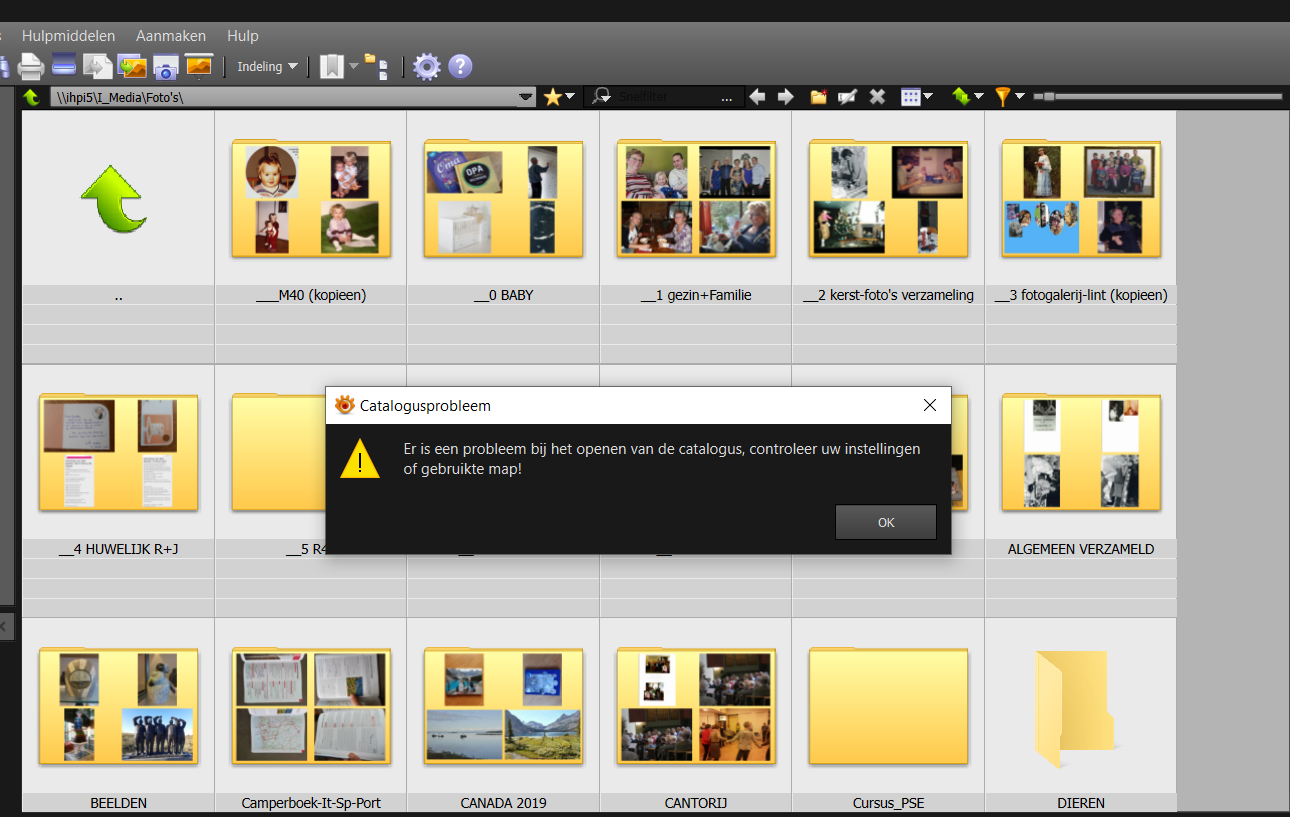Click the quick filter magnifier icon

pyautogui.click(x=601, y=97)
